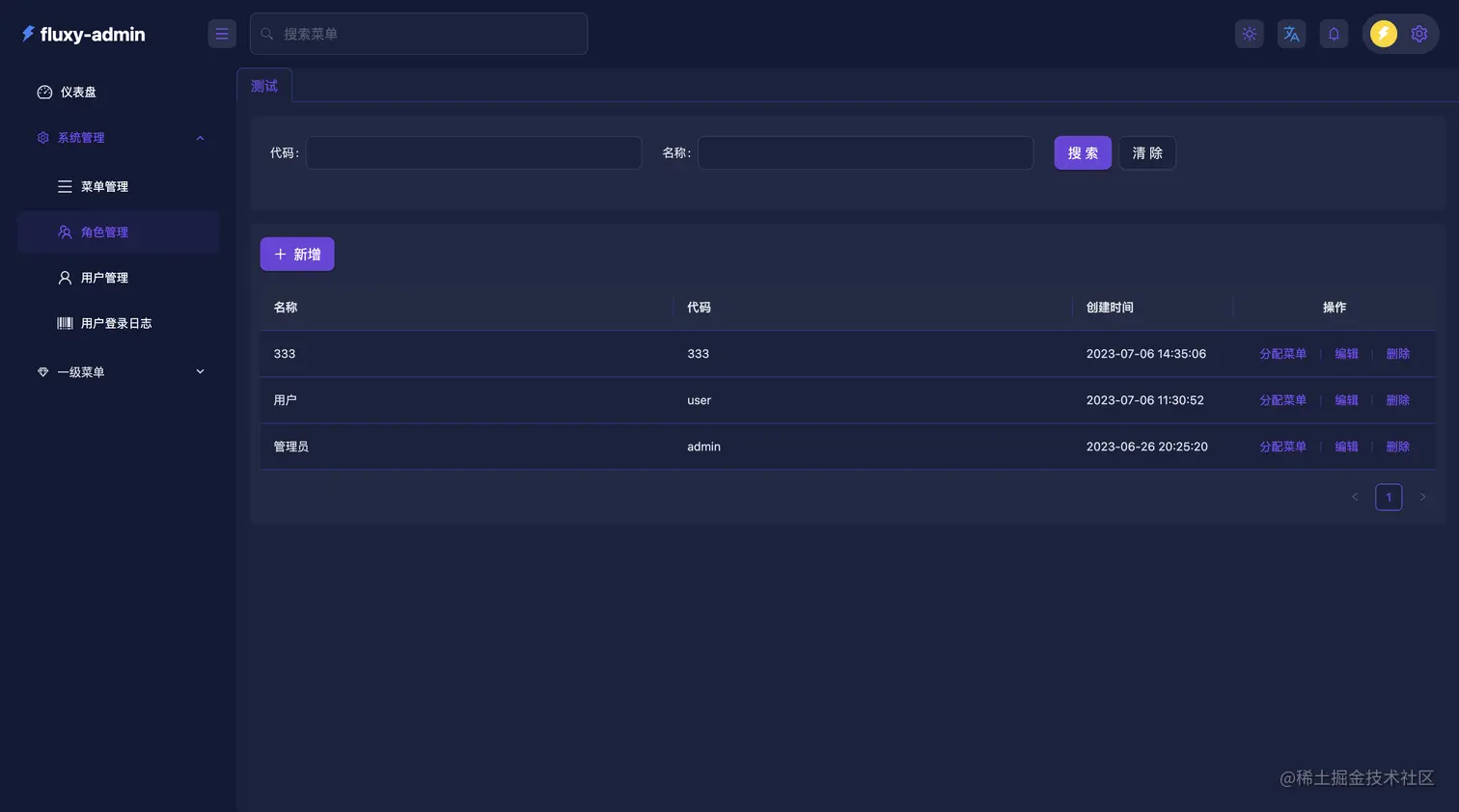Click 删除 for role 333
Image resolution: width=1459 pixels, height=812 pixels.
pos(1397,354)
